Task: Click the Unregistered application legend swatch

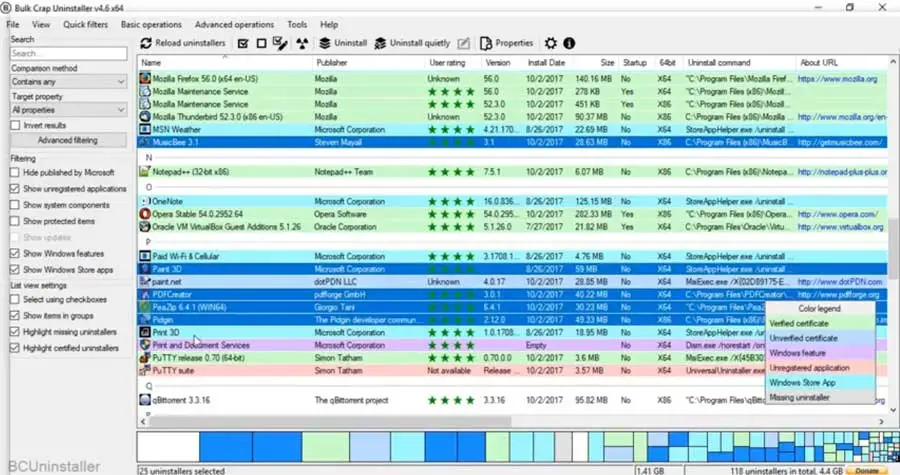Action: coord(821,368)
